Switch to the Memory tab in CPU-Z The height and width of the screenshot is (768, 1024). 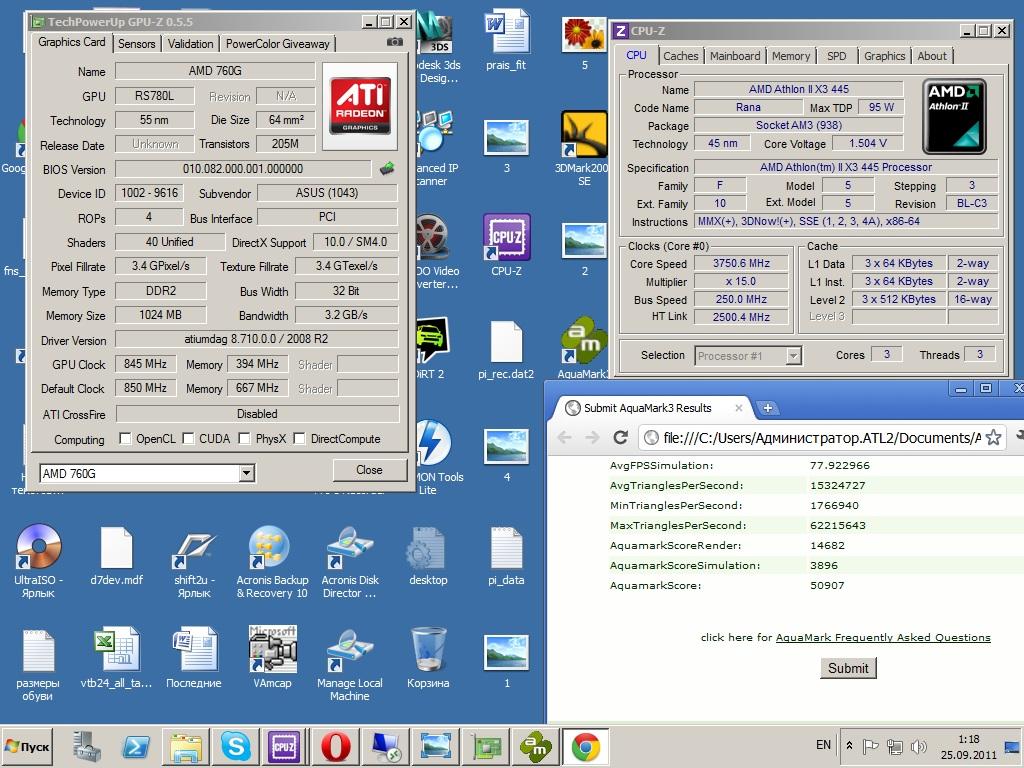tap(791, 56)
